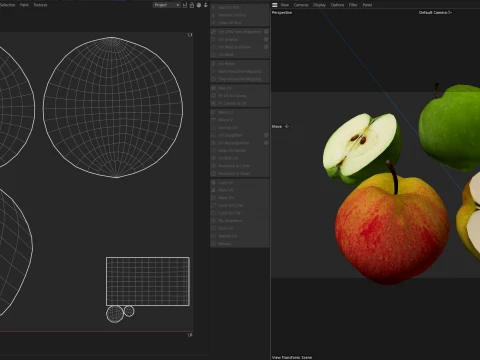Screen dimensions: 480x360
Task: Open the Textures menu
Action: pos(40,5)
